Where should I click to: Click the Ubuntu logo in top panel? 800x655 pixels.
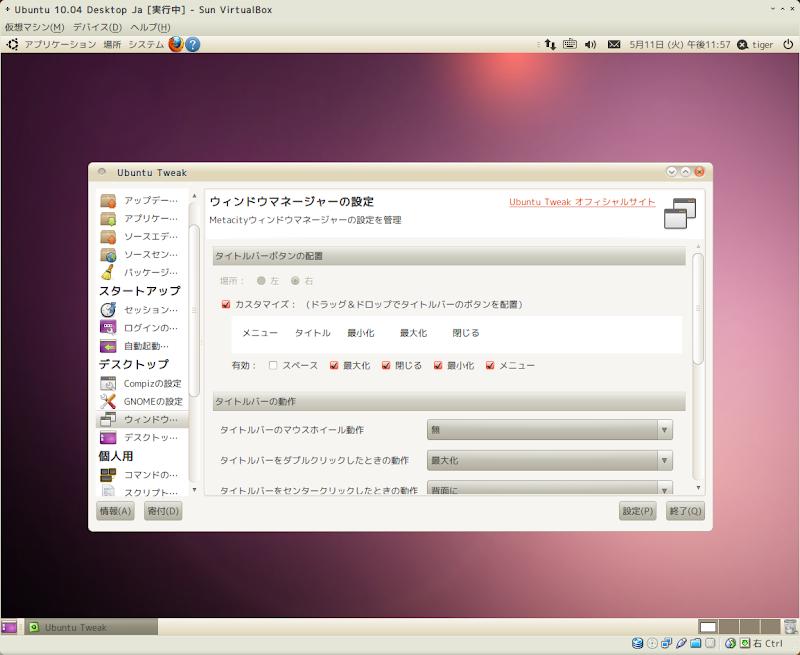(12, 44)
